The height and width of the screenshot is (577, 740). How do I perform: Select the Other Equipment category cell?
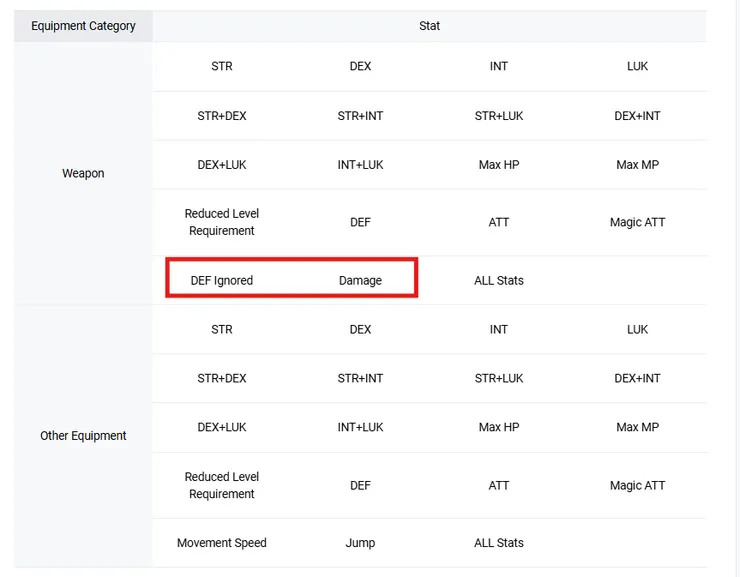83,436
